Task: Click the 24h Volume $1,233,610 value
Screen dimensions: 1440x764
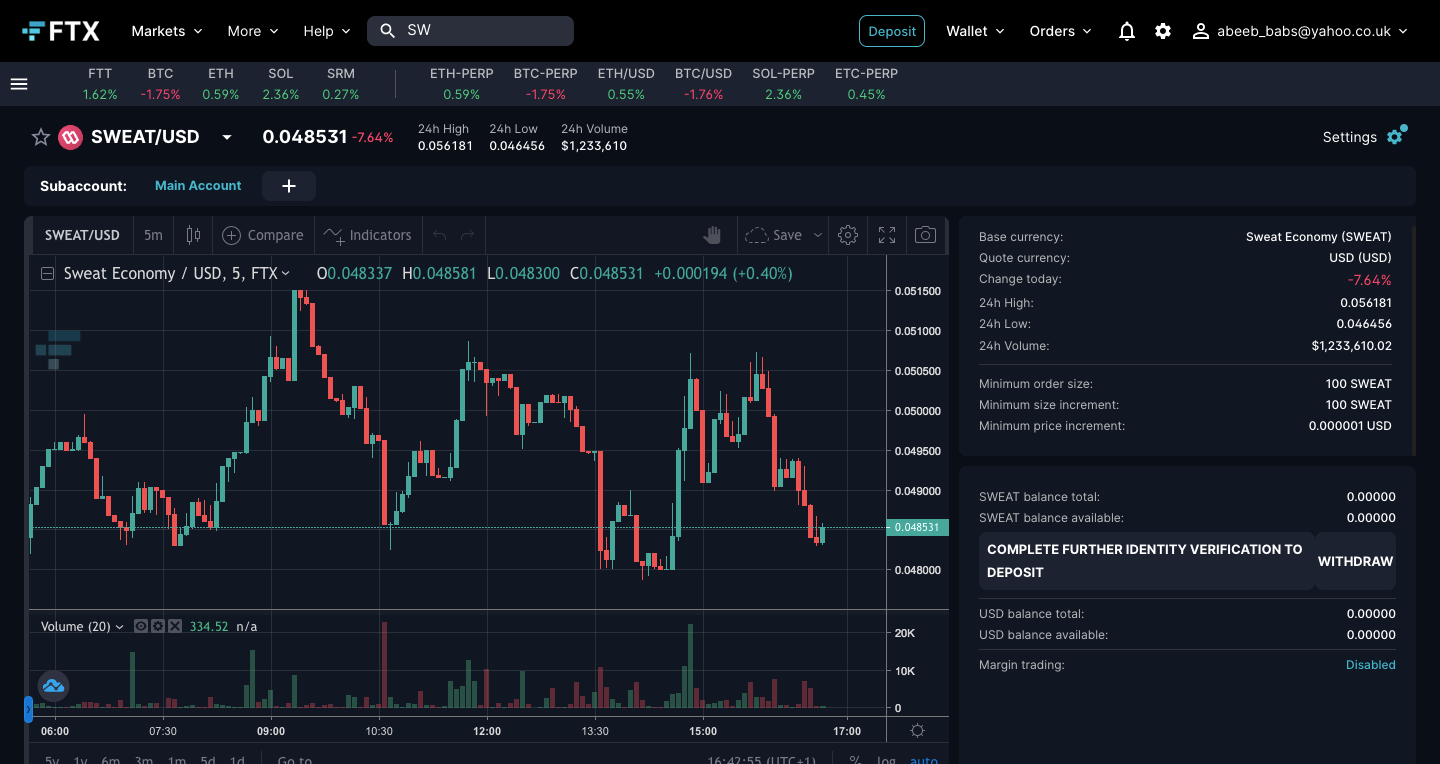Action: pos(594,146)
